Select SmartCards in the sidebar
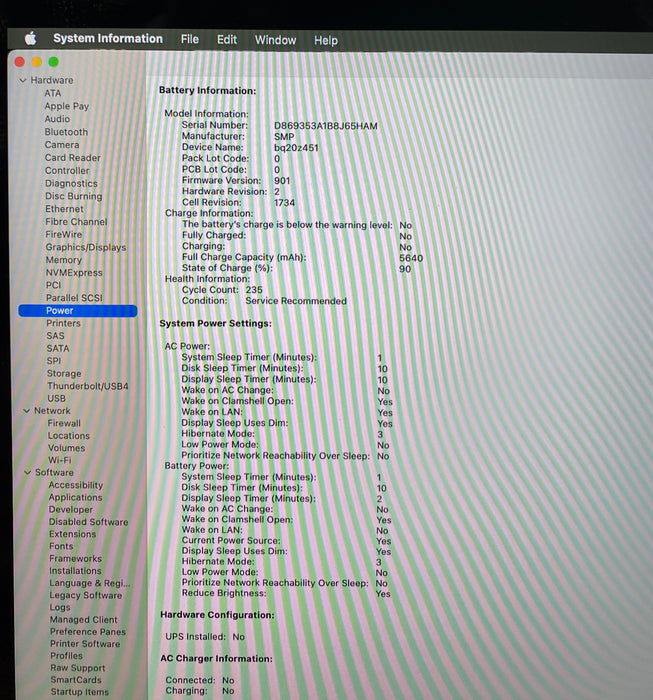This screenshot has width=653, height=700. [x=76, y=680]
